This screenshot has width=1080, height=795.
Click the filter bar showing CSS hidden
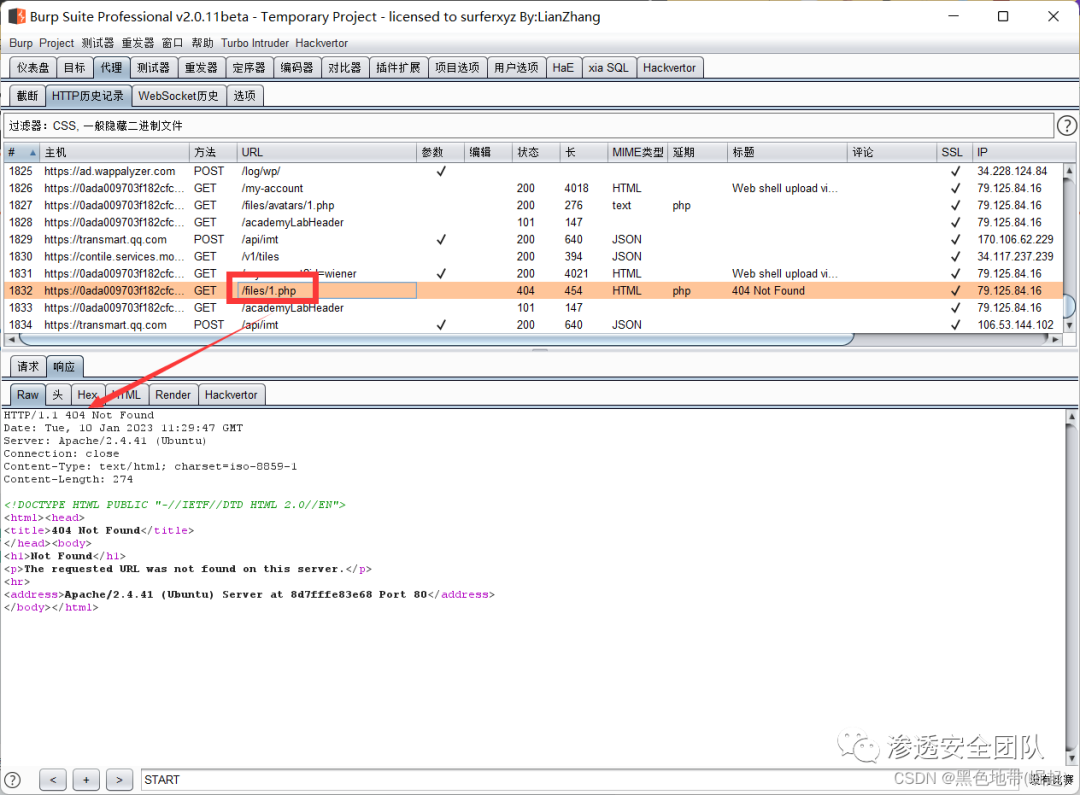click(529, 125)
